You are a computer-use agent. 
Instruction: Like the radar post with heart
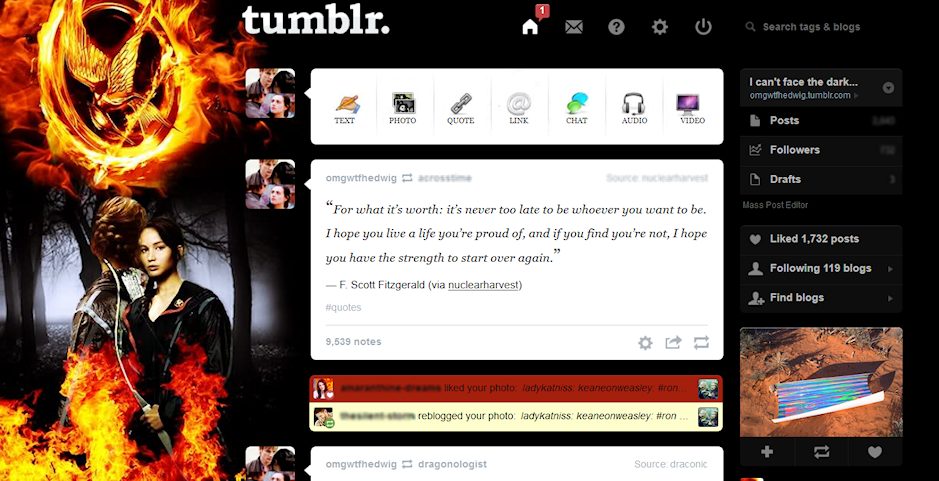[x=876, y=452]
